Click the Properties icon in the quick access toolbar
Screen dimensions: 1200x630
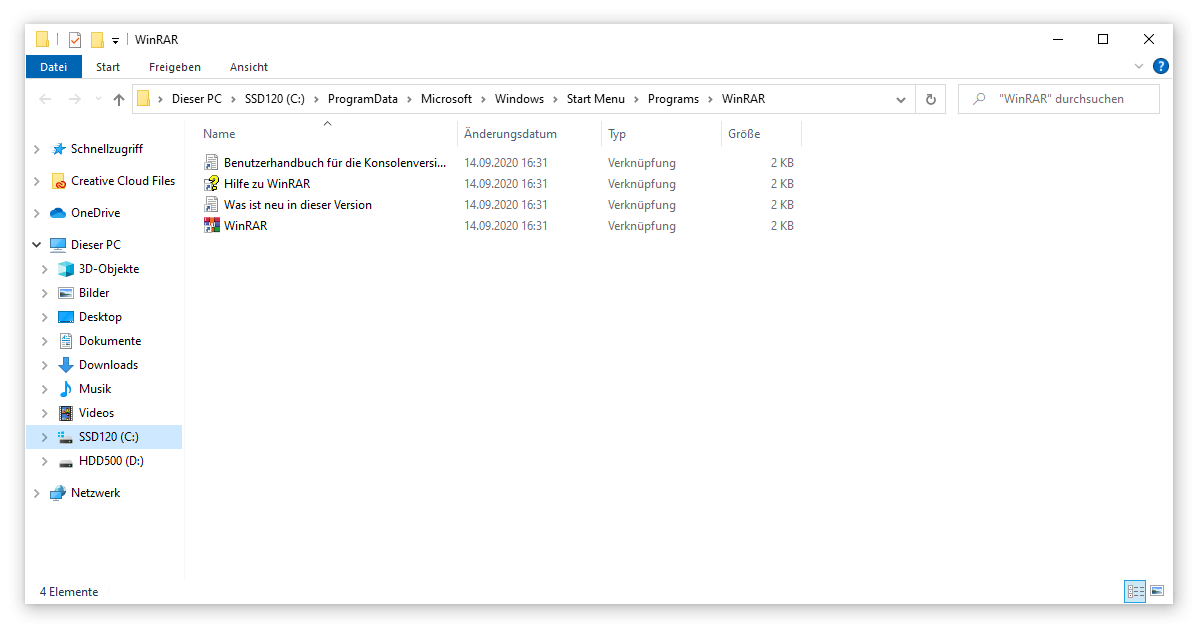[74, 39]
